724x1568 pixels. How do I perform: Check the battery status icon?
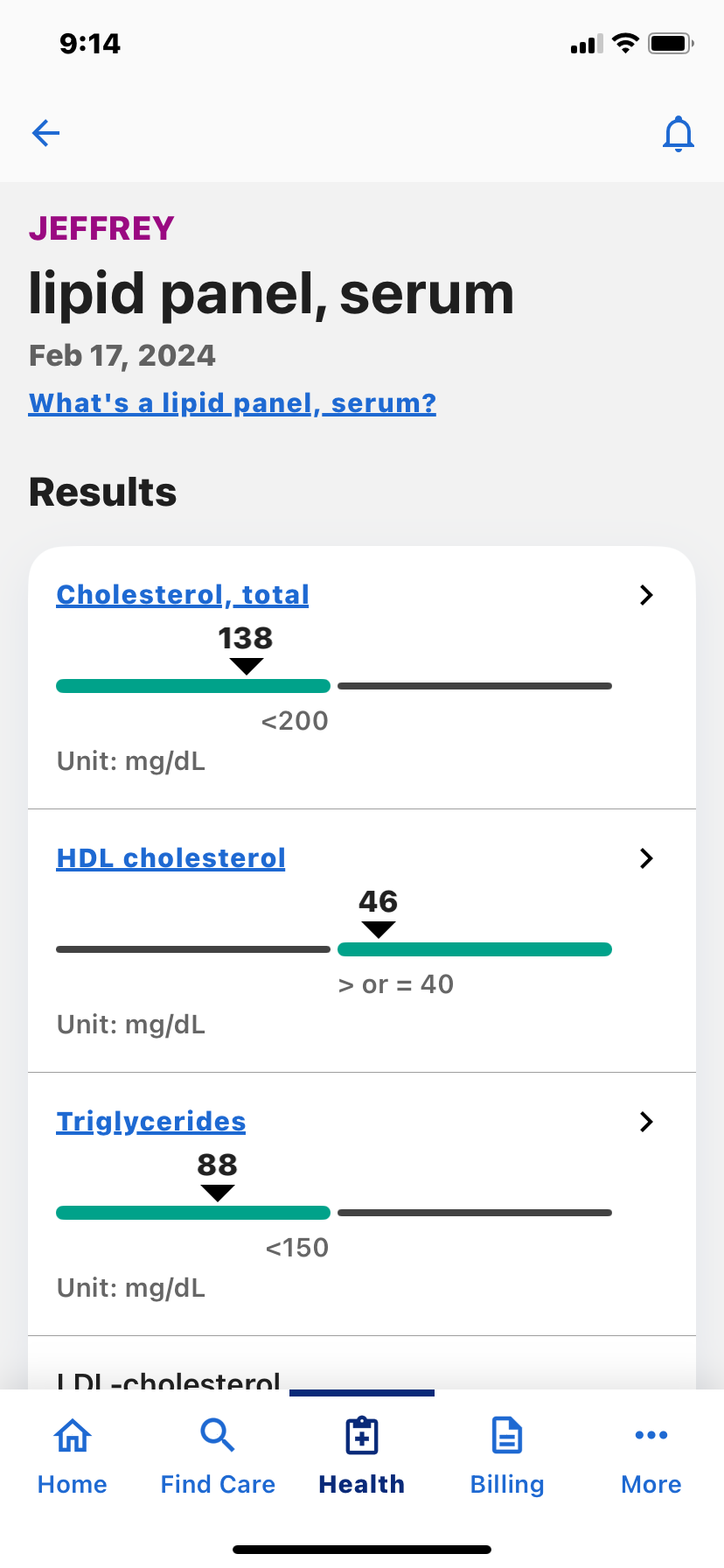pyautogui.click(x=671, y=44)
